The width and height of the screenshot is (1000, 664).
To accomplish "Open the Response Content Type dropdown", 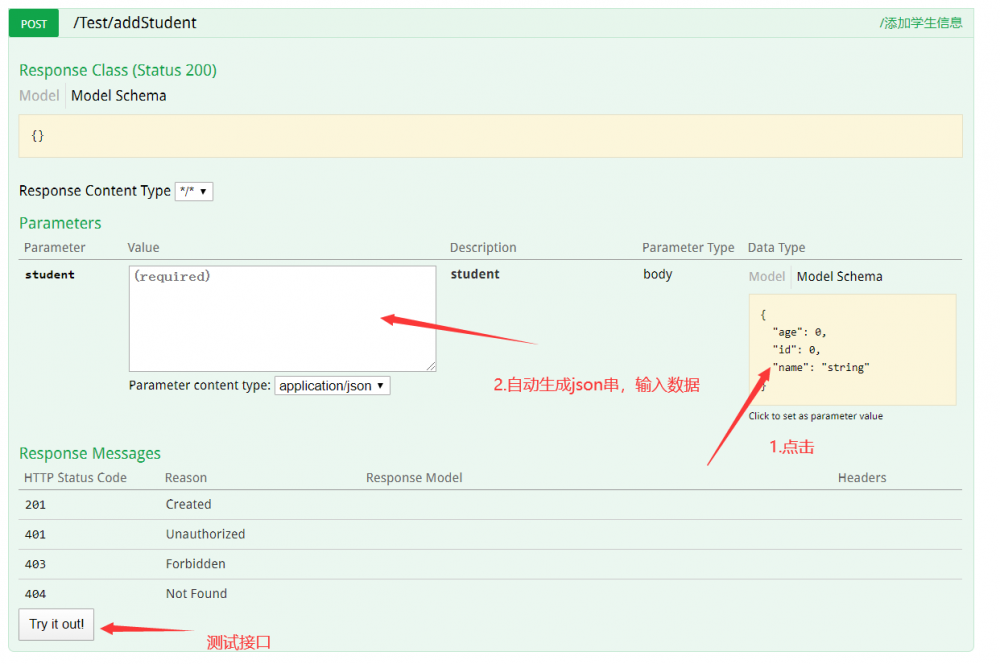I will [x=194, y=190].
